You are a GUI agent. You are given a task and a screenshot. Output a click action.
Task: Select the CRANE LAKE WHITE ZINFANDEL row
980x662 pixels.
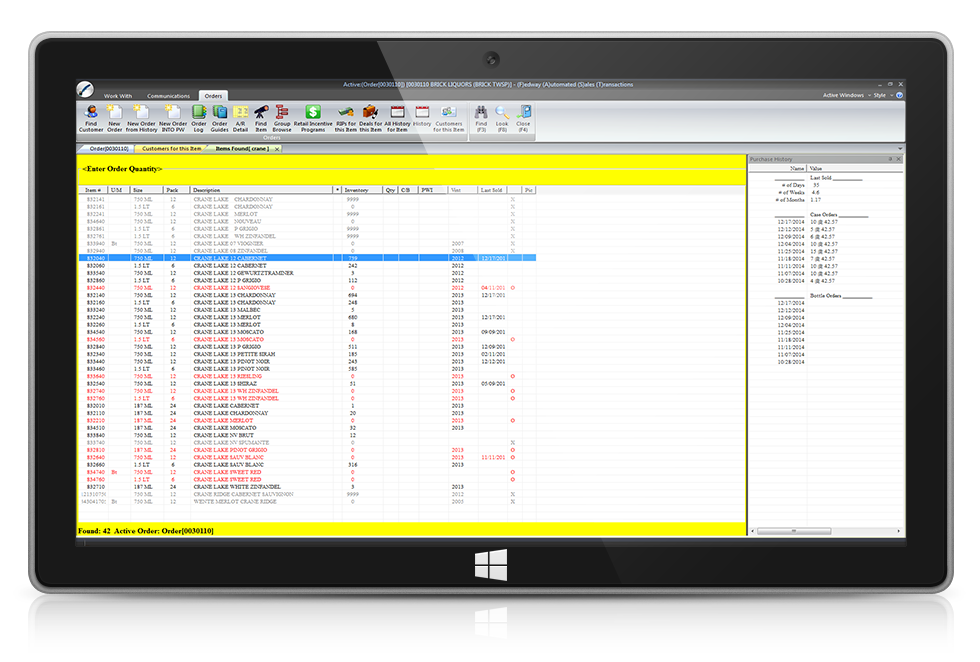307,487
